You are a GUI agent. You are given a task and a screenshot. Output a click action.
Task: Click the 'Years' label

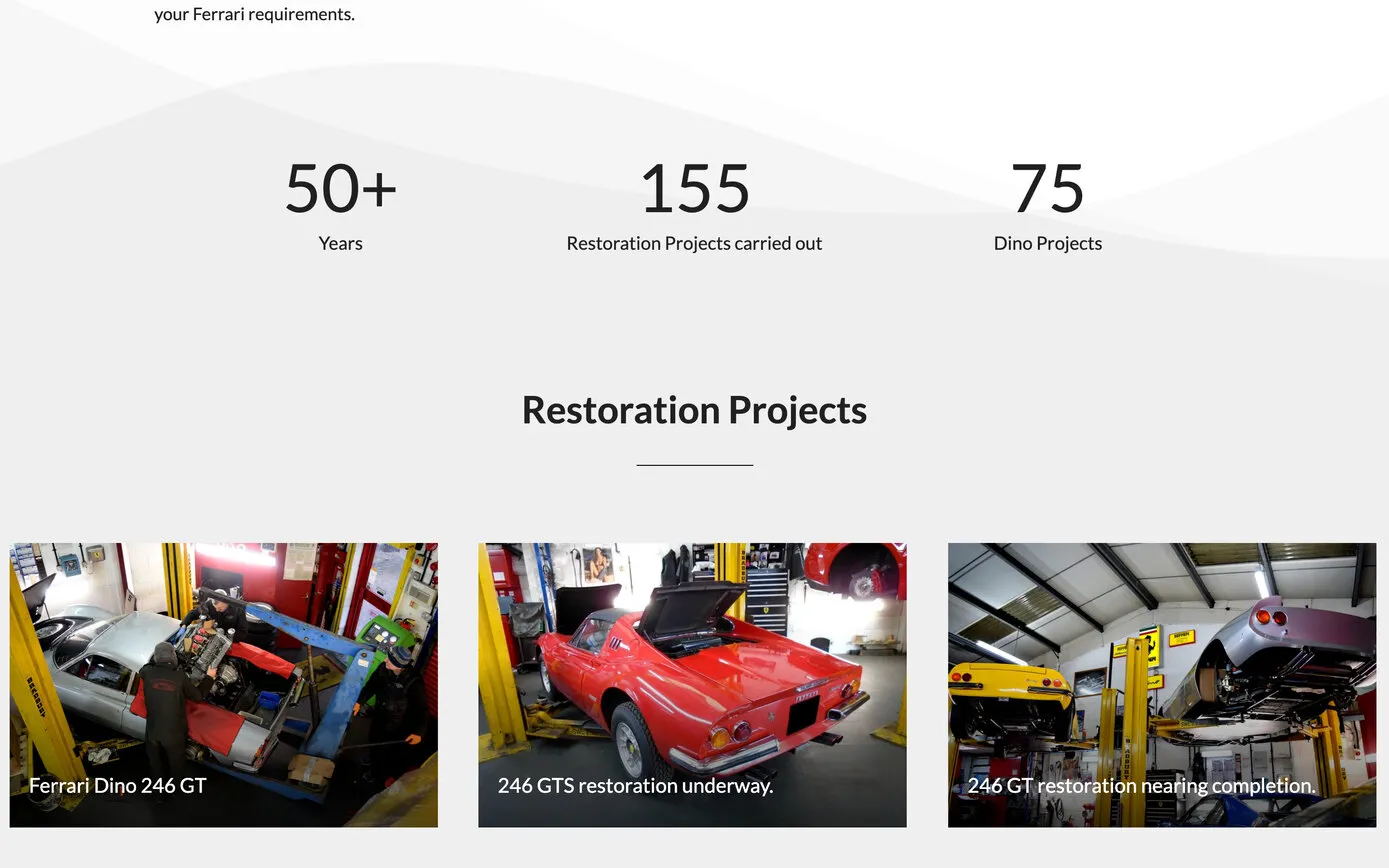coord(340,243)
